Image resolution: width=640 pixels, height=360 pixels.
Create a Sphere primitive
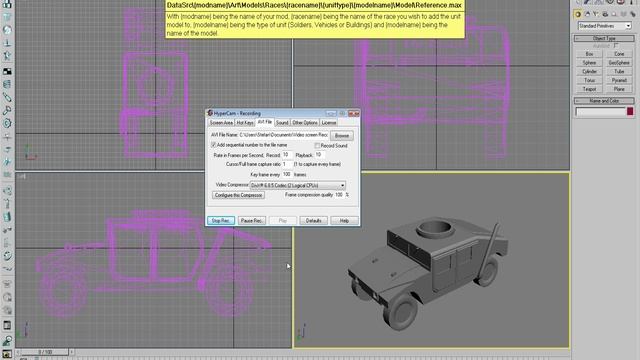pyautogui.click(x=589, y=63)
